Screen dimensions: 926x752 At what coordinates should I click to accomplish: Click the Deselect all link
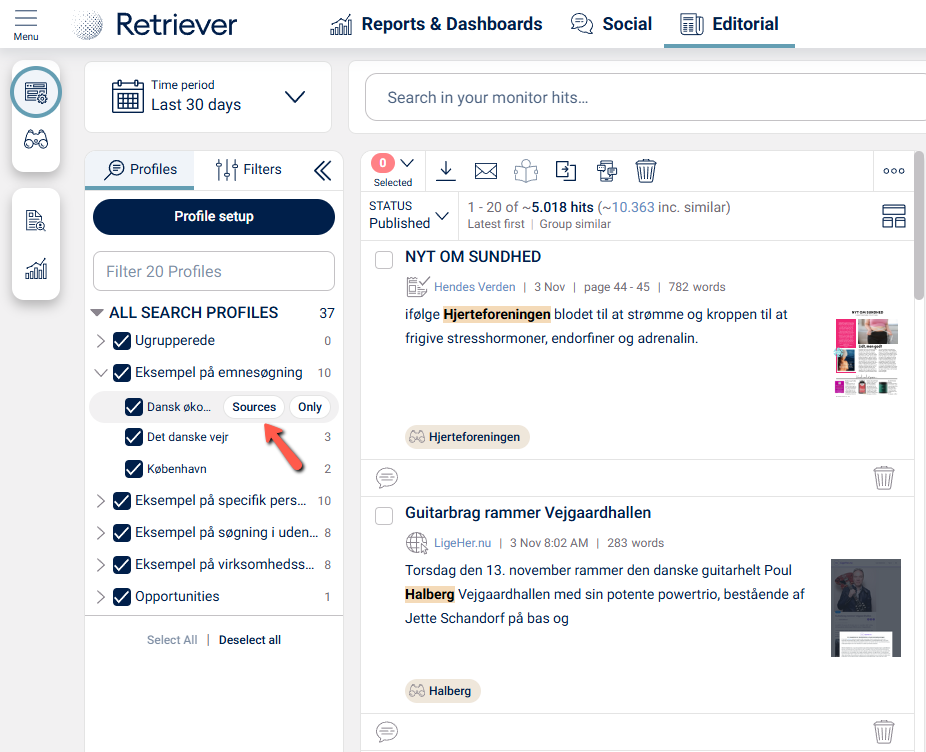click(250, 640)
